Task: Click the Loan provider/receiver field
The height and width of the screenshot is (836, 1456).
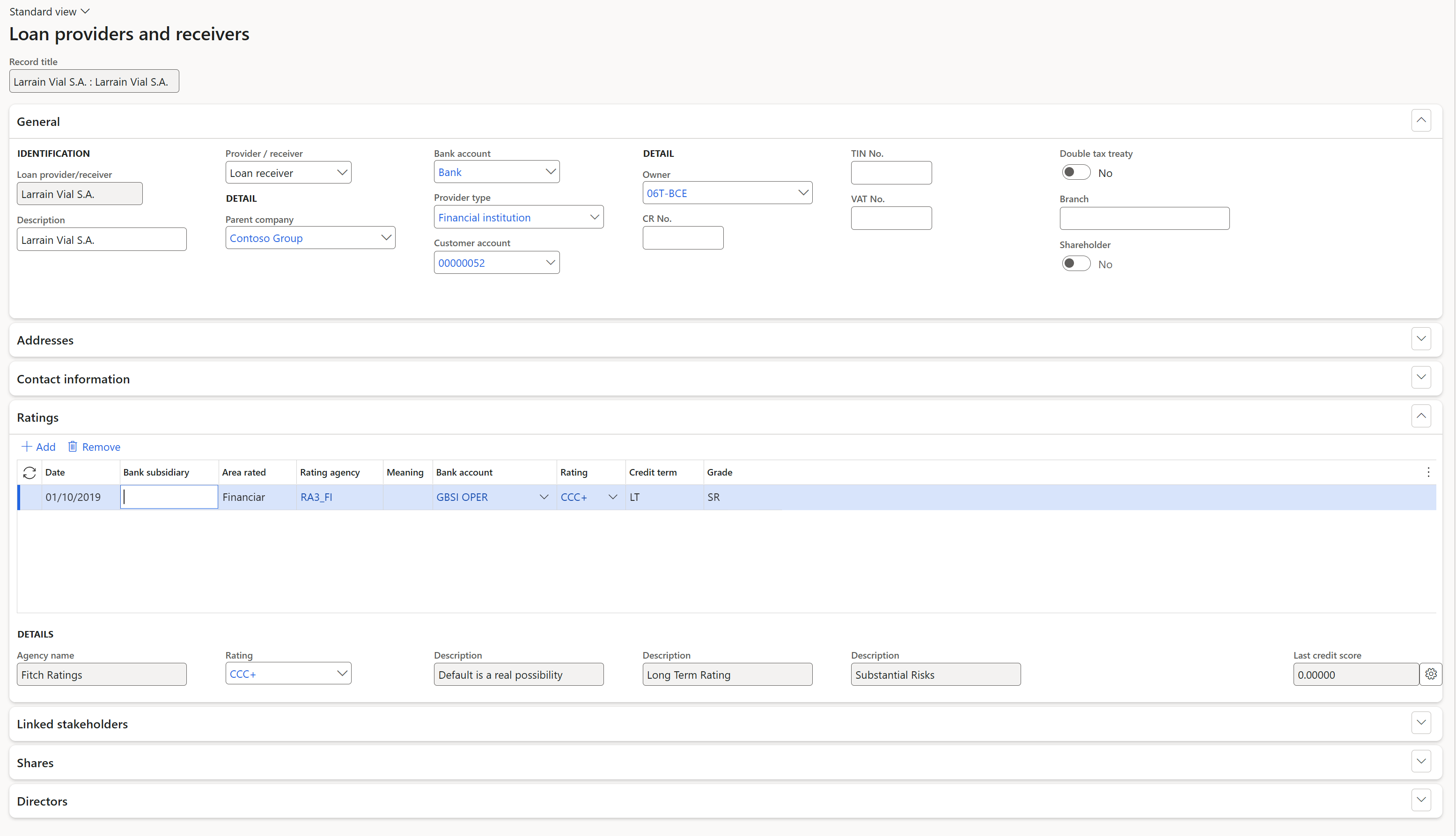Action: click(80, 193)
